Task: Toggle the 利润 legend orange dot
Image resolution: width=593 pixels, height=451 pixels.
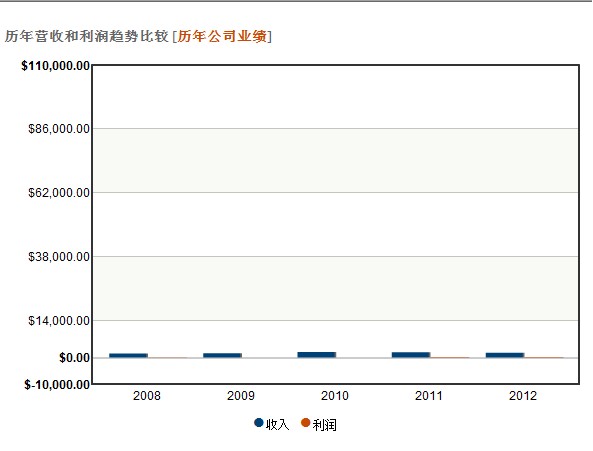Action: click(306, 423)
